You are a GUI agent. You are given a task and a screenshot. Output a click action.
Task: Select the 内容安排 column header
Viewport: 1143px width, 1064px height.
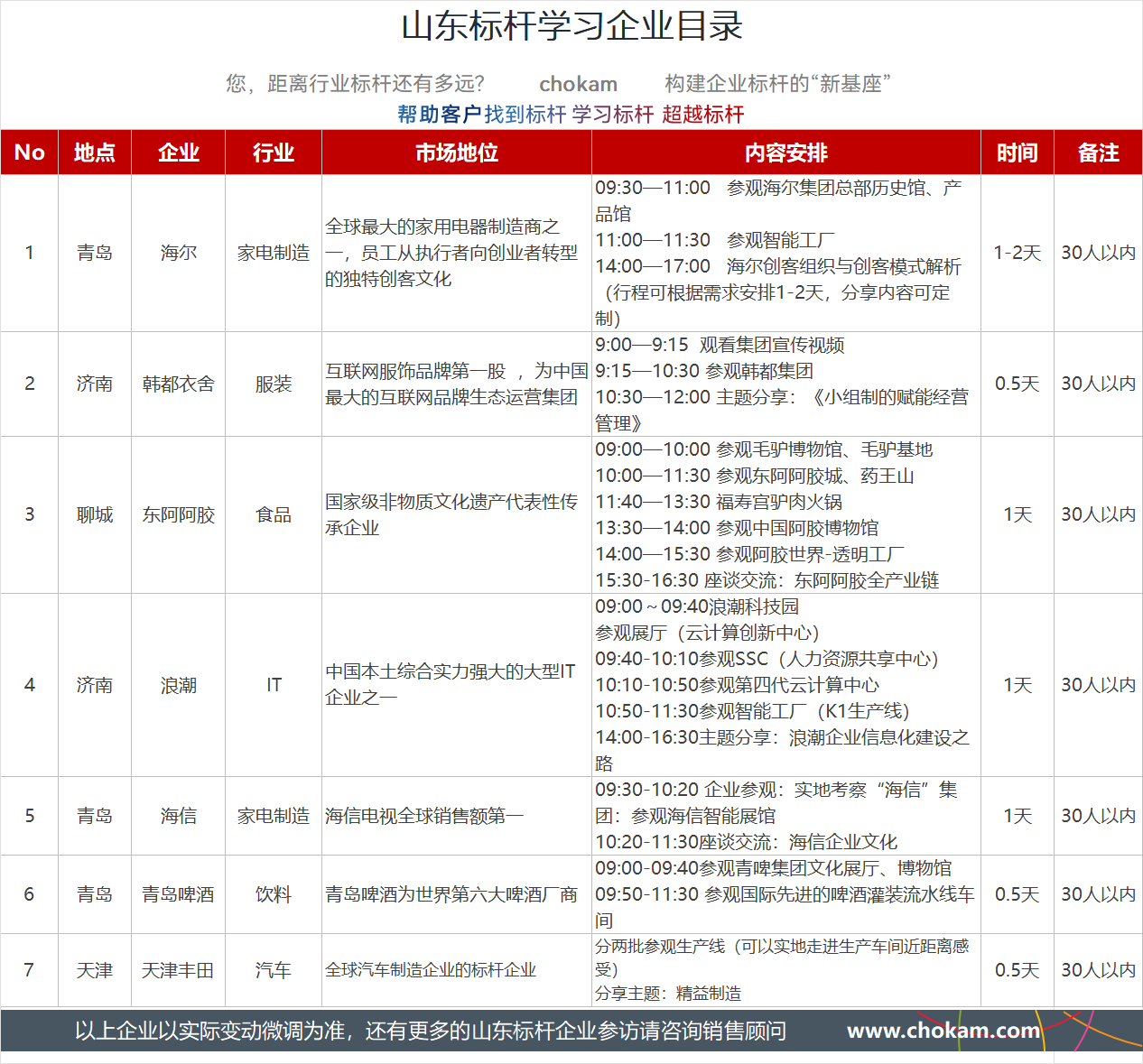pyautogui.click(x=785, y=153)
